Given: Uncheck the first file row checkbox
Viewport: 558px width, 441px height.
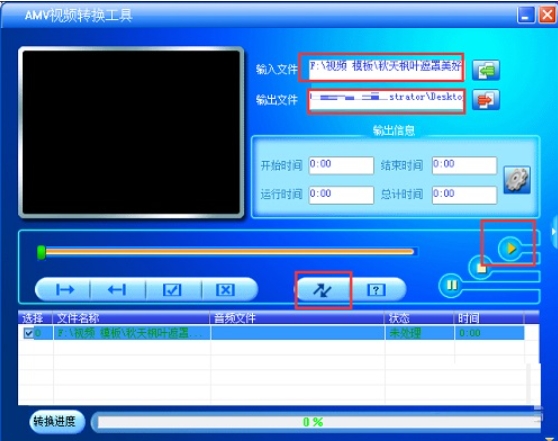Looking at the screenshot, I should [x=28, y=334].
